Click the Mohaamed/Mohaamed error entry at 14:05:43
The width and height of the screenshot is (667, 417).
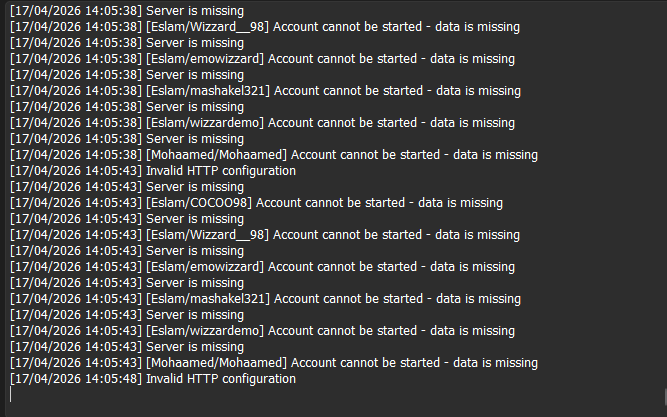[x=274, y=363]
